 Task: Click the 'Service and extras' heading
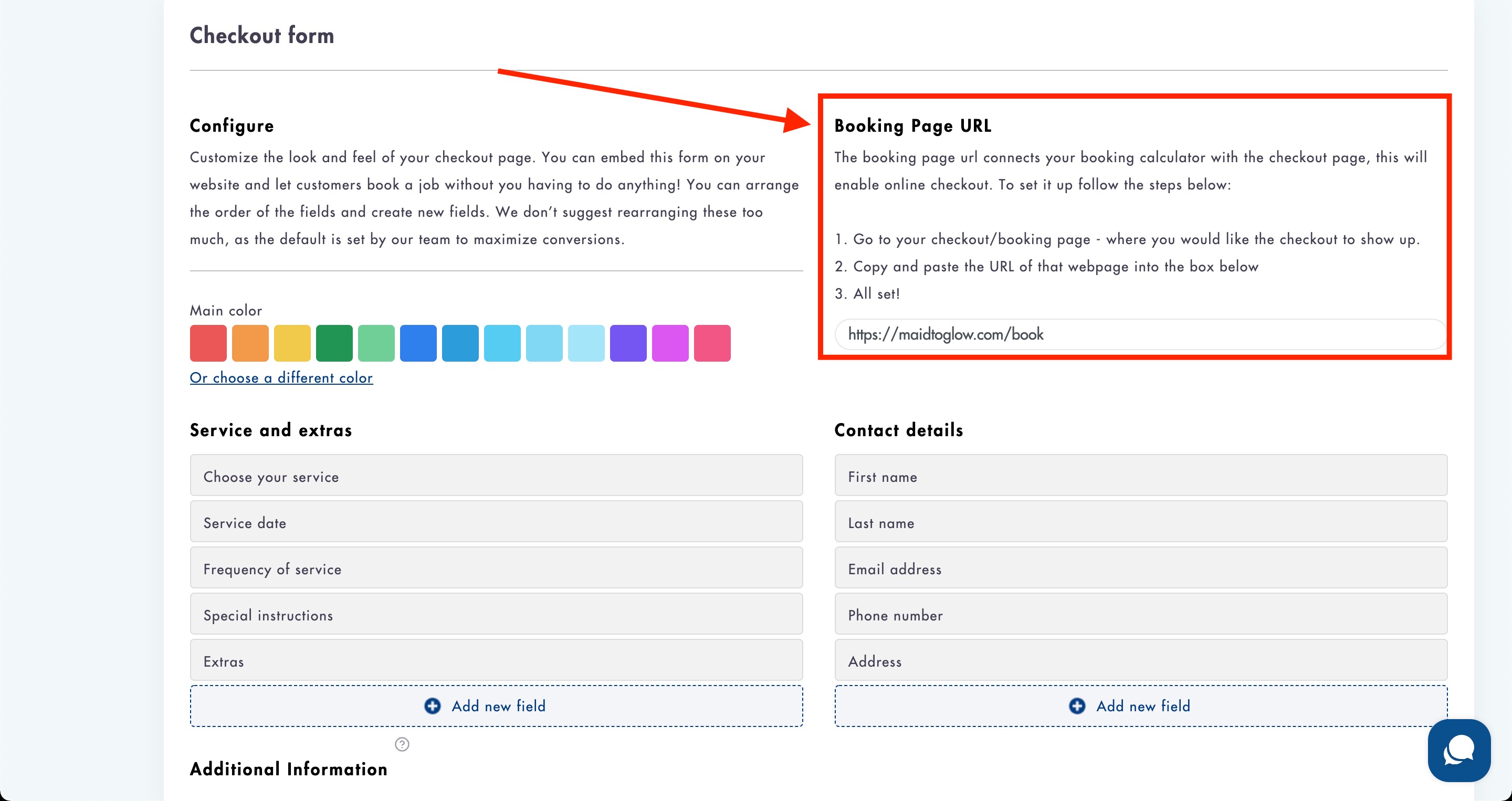[271, 430]
